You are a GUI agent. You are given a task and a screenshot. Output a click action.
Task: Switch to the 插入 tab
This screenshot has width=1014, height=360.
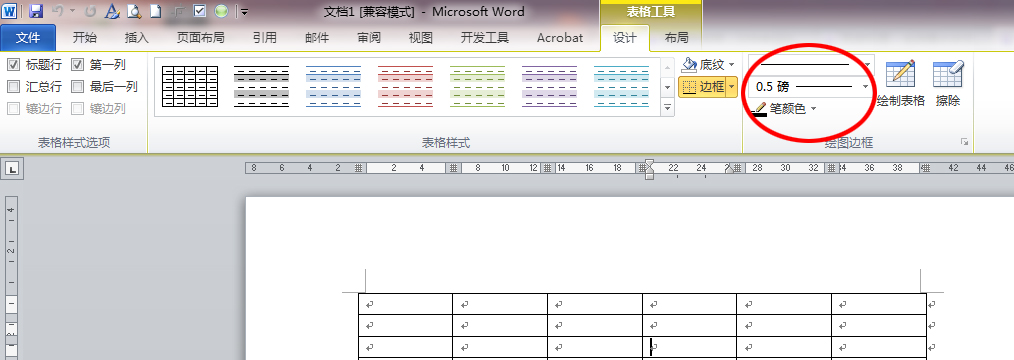click(136, 38)
